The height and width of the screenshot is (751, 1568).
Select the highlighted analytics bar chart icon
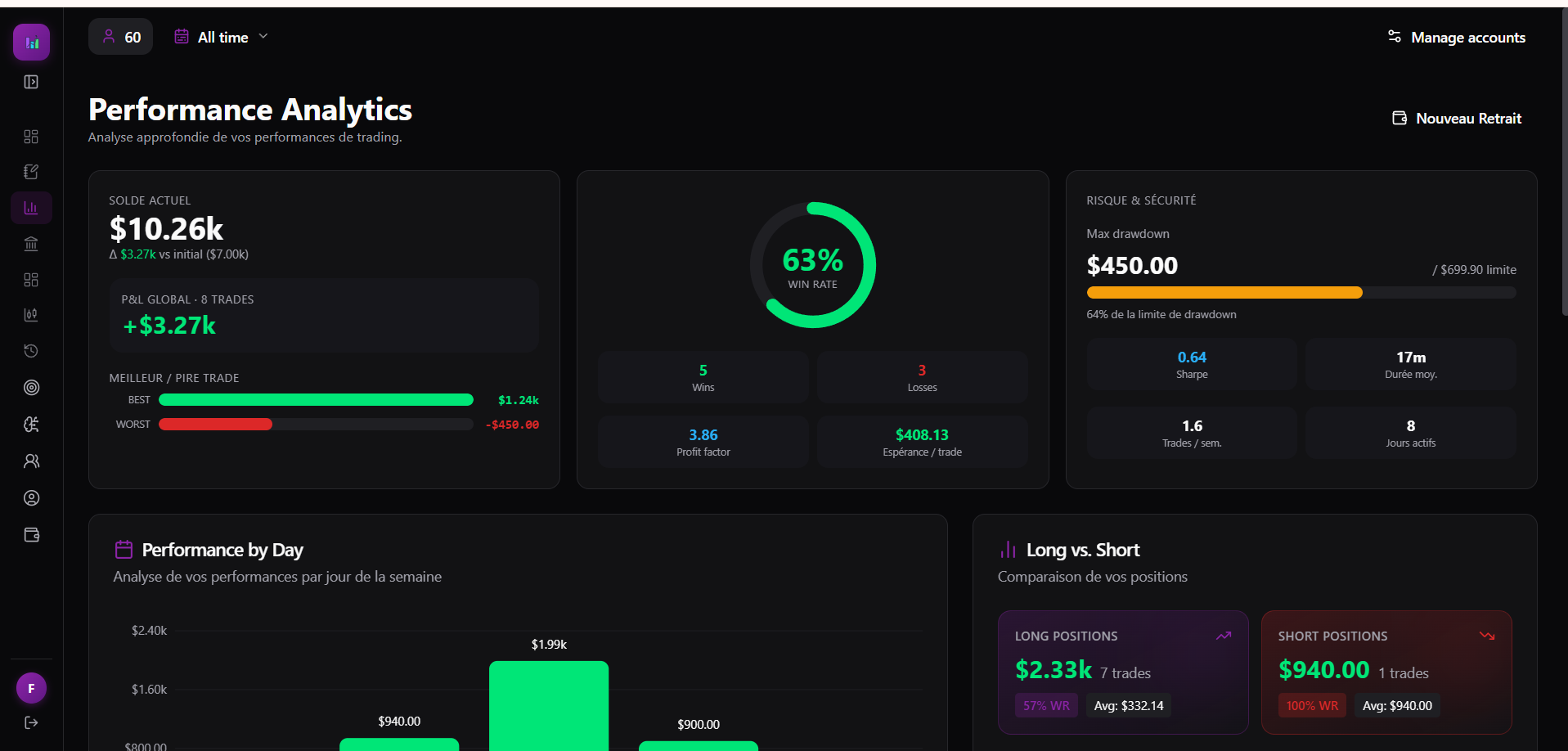coord(31,208)
